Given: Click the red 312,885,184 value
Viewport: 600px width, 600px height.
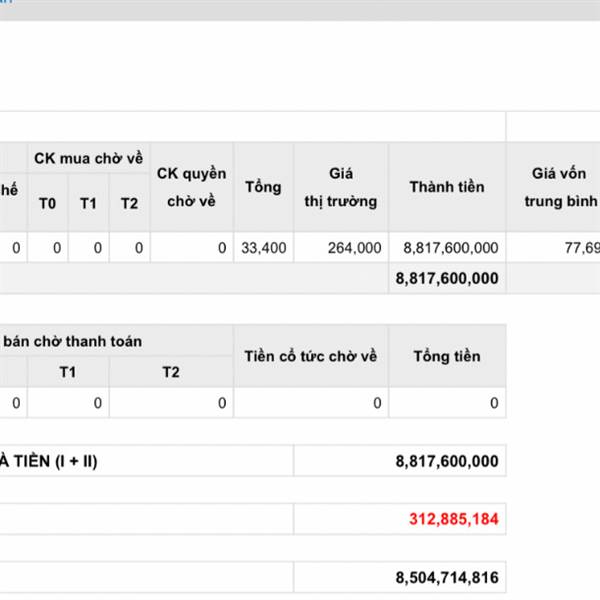Looking at the screenshot, I should point(453,519).
